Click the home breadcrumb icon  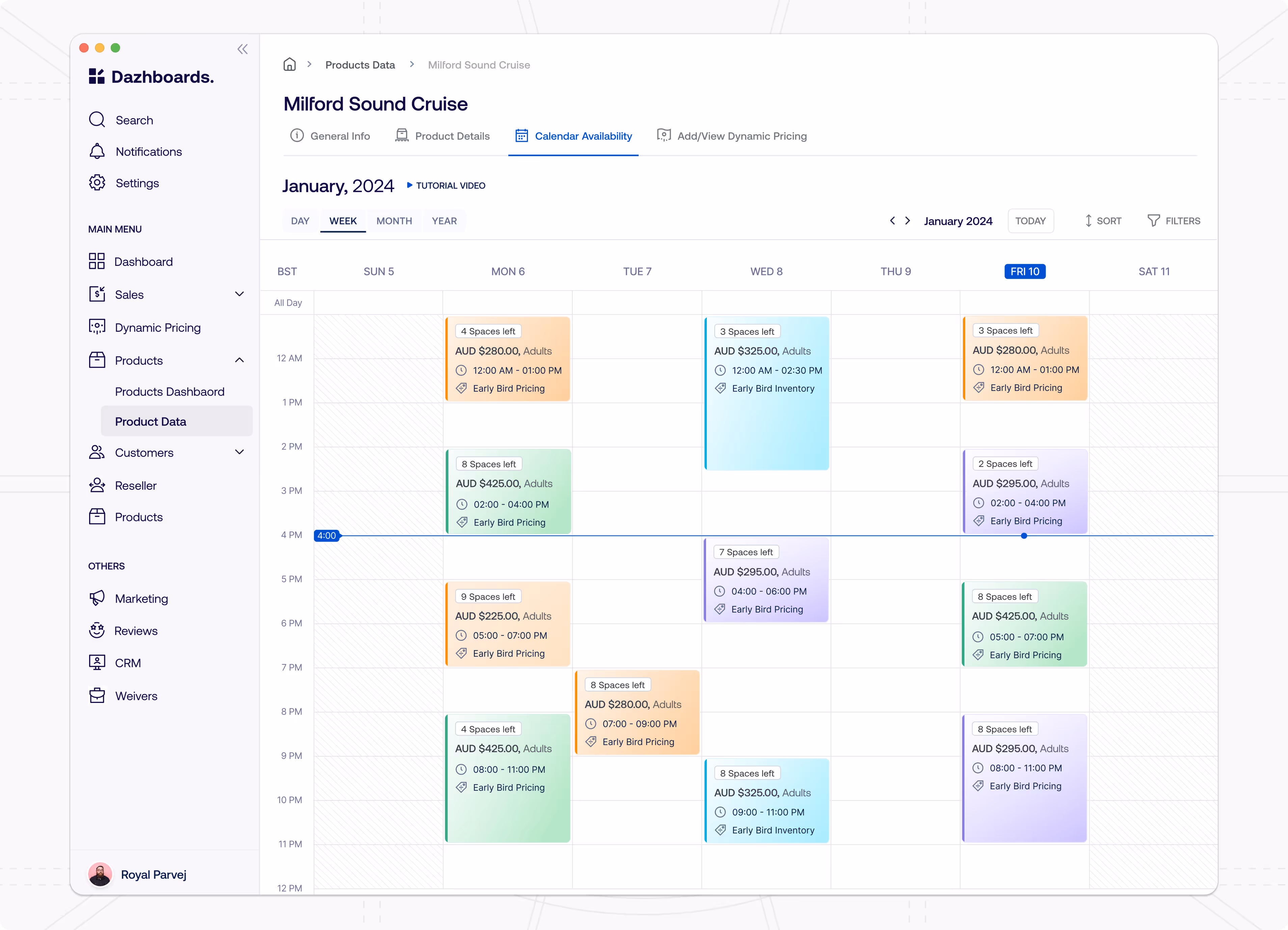tap(290, 65)
